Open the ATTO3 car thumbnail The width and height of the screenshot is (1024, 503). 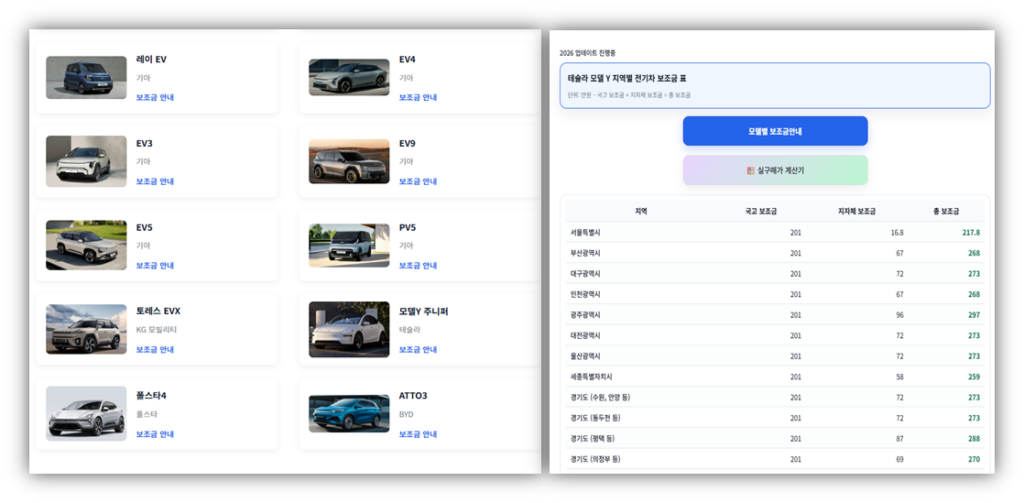(x=349, y=413)
